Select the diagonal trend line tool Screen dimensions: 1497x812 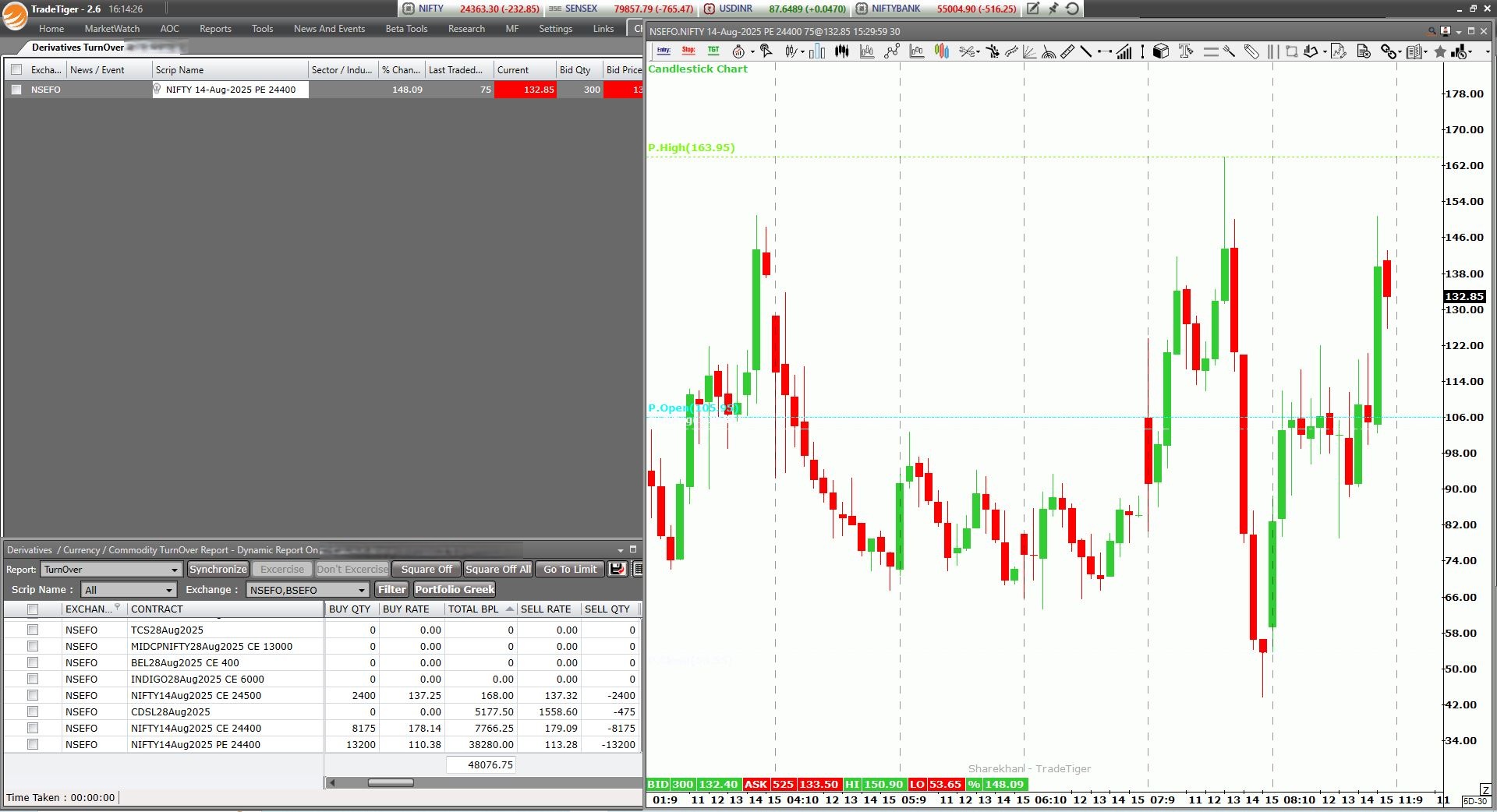[1085, 51]
